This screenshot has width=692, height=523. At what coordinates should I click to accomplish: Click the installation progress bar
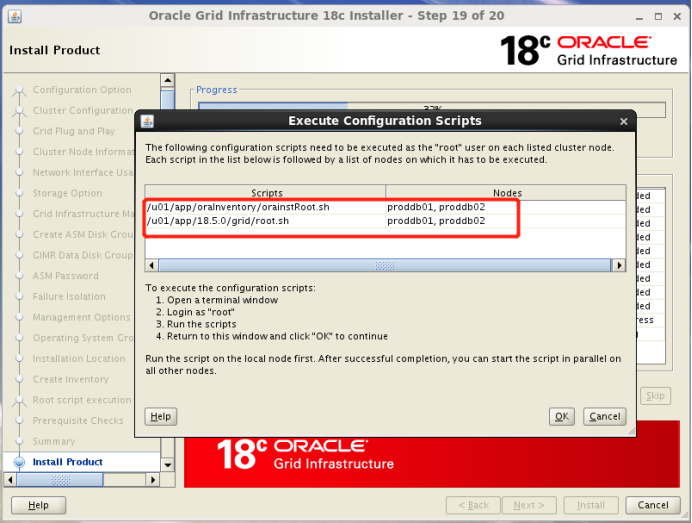click(x=432, y=109)
